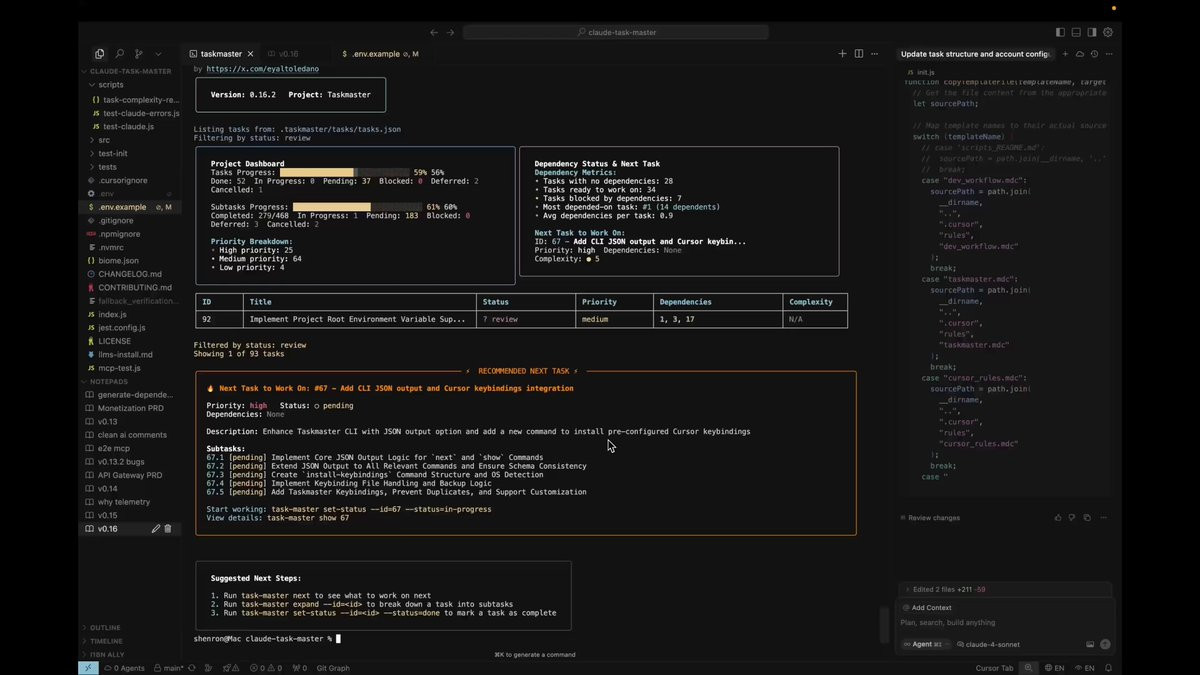1200x675 pixels.
Task: Open editor more actions ellipsis
Action: [875, 54]
